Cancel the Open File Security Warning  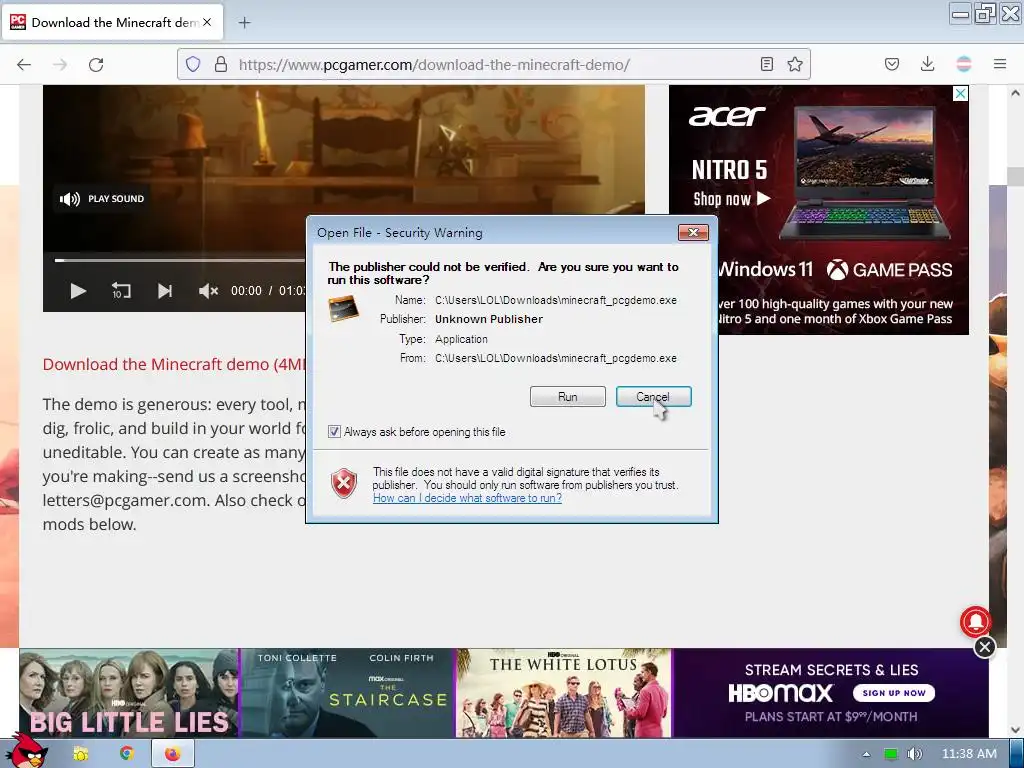point(653,396)
